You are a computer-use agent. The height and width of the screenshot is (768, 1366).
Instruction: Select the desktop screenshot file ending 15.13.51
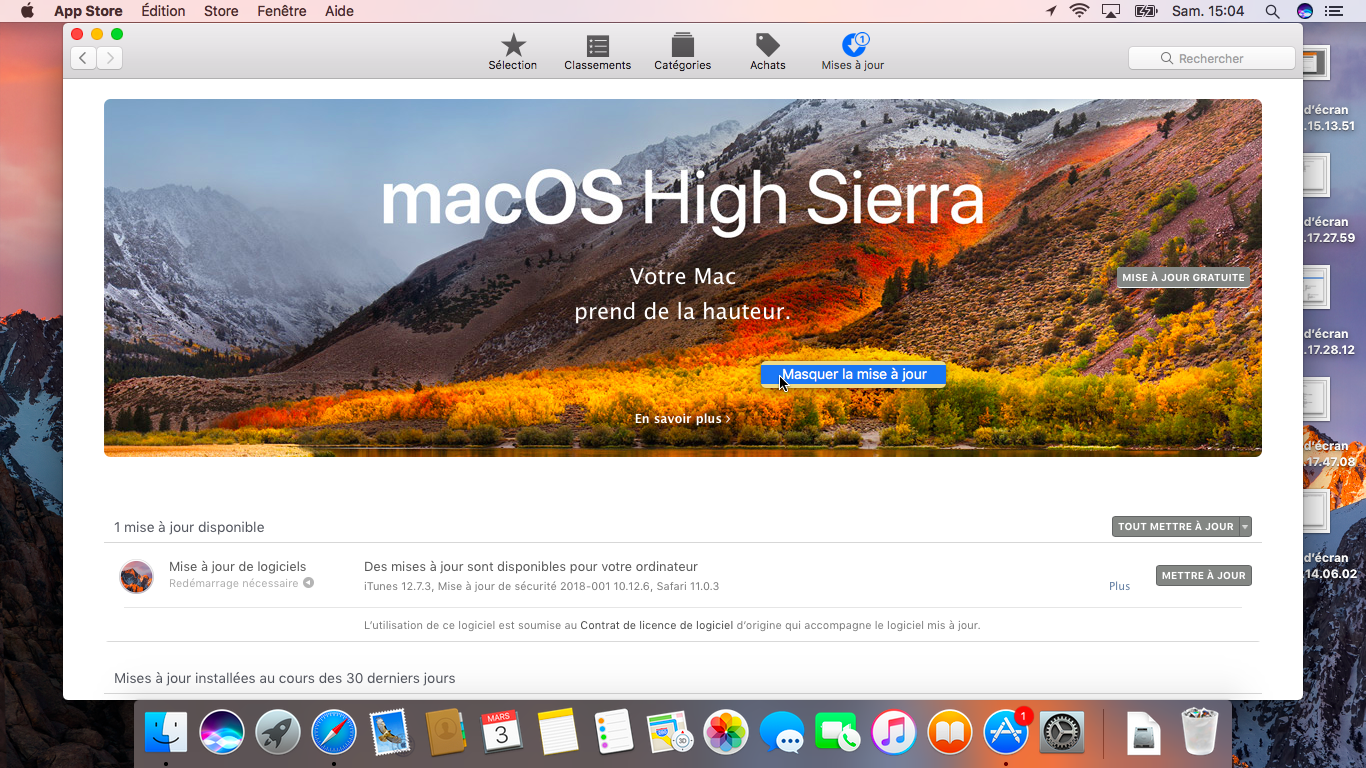click(x=1329, y=90)
